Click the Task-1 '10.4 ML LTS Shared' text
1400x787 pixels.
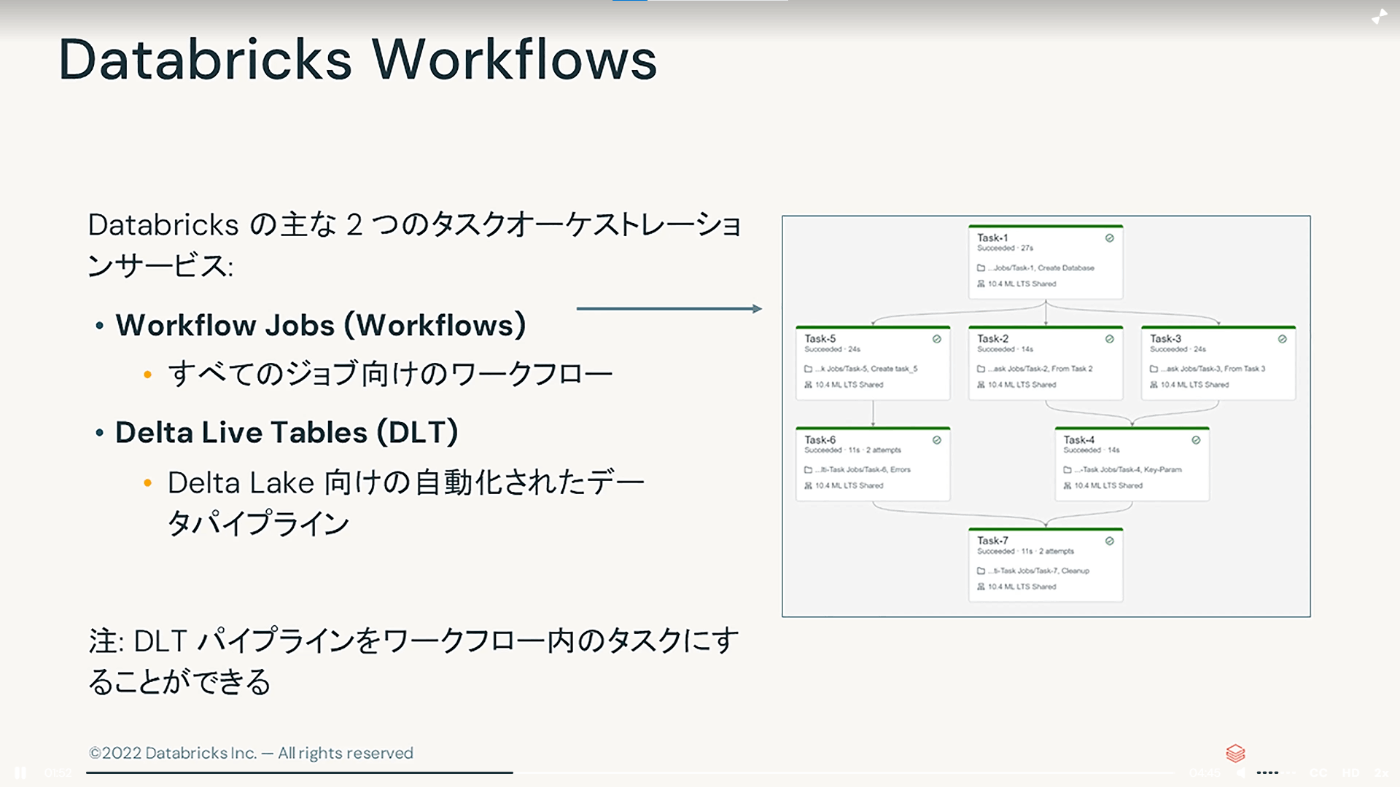(x=1022, y=284)
